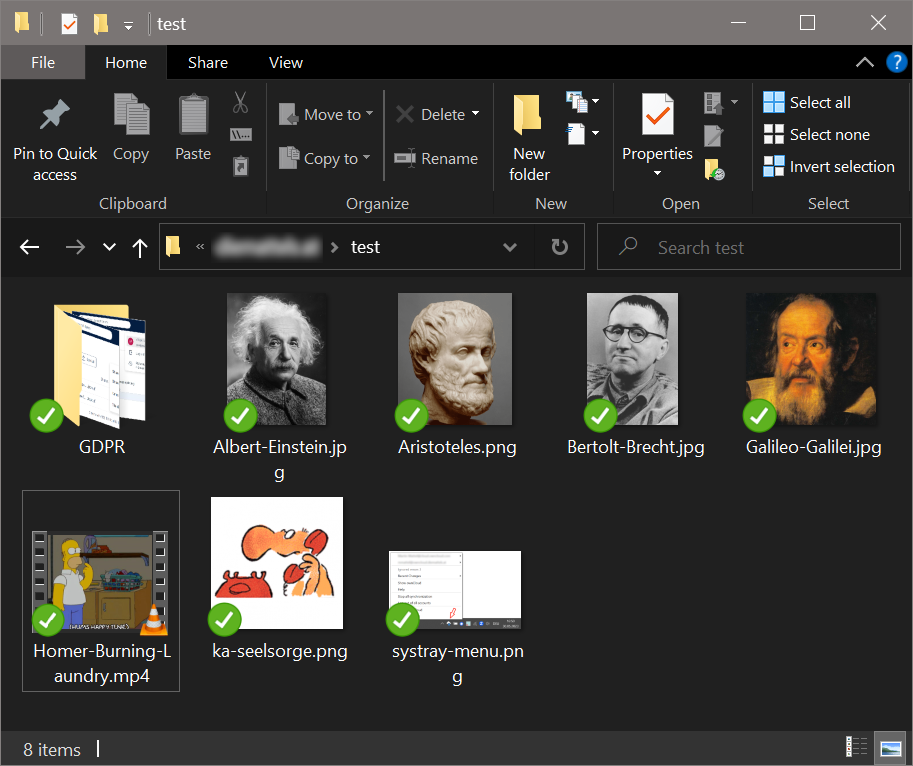Open the View ribbon tab
The image size is (913, 766).
285,62
